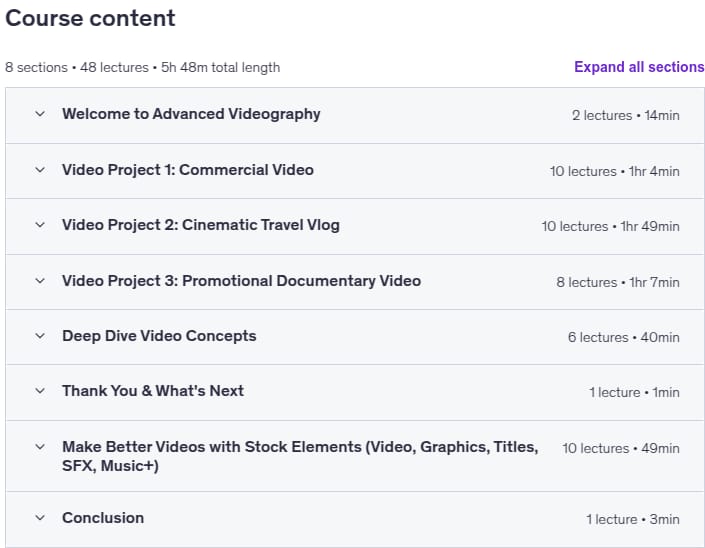The image size is (705, 548).
Task: Click the 10 lectures • 1hr 49min label
Action: pos(611,226)
